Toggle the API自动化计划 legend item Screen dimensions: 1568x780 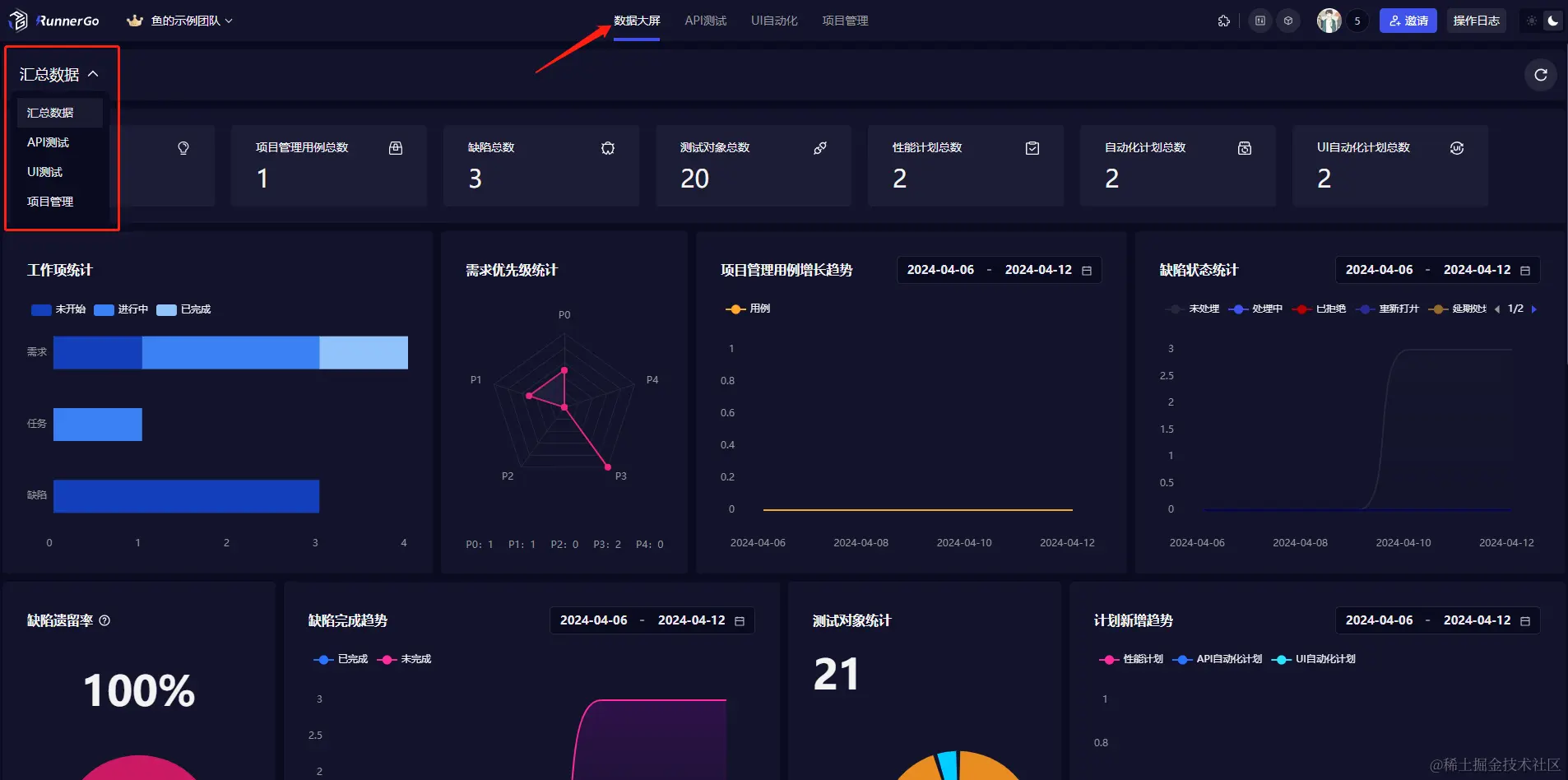tap(1217, 659)
